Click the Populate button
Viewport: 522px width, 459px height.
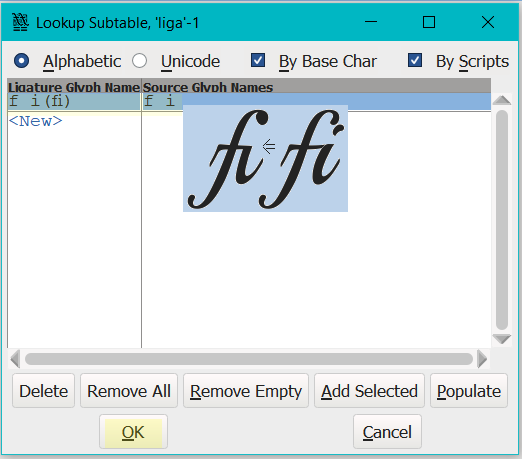[x=469, y=391]
